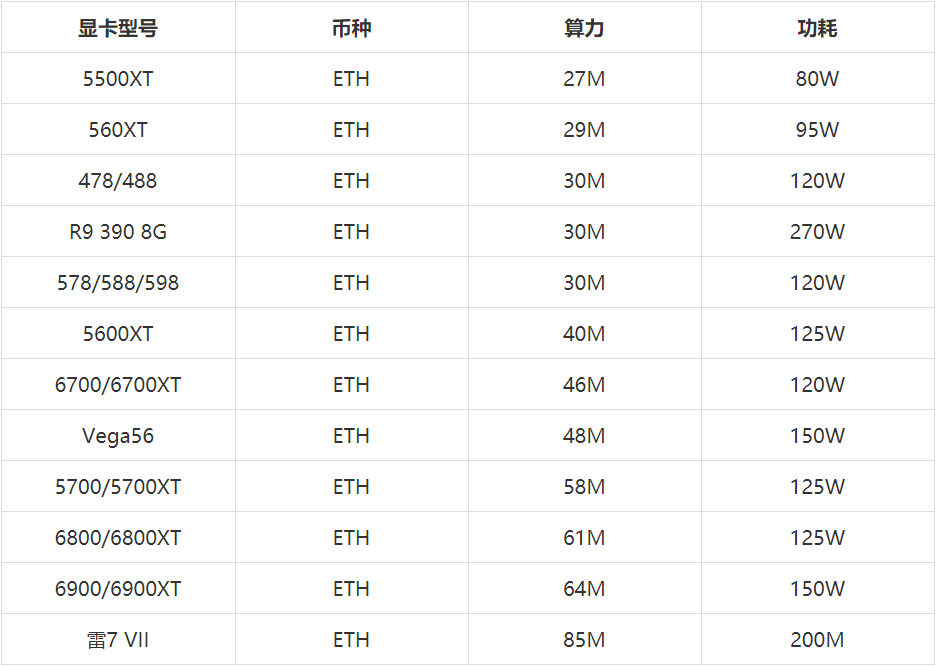Select the 功耗 column header
Viewport: 936px width, 666px height.
coord(817,28)
